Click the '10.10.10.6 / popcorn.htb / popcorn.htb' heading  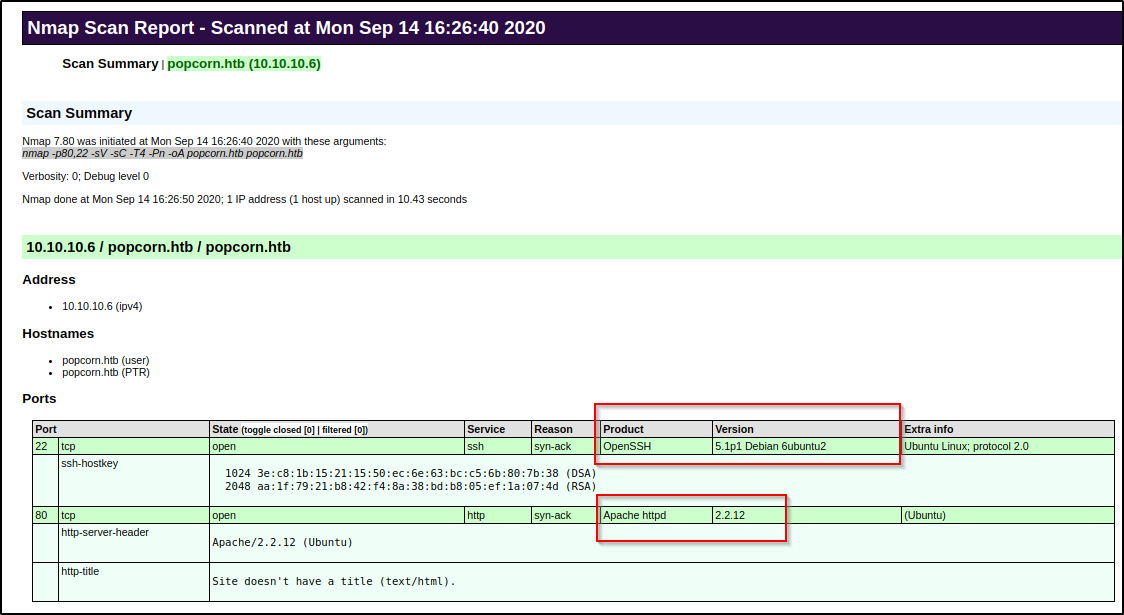(x=158, y=247)
